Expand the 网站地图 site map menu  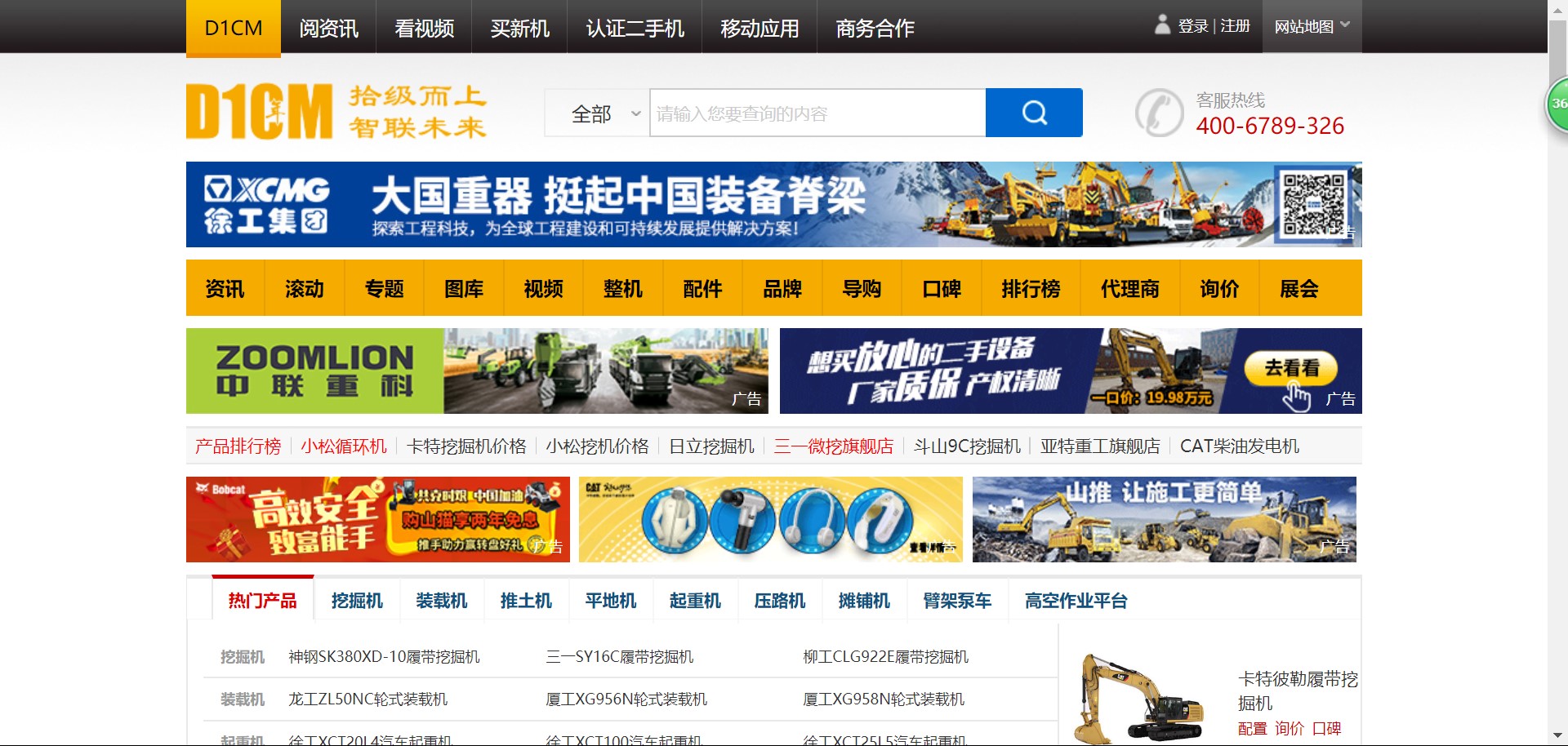tap(1312, 26)
